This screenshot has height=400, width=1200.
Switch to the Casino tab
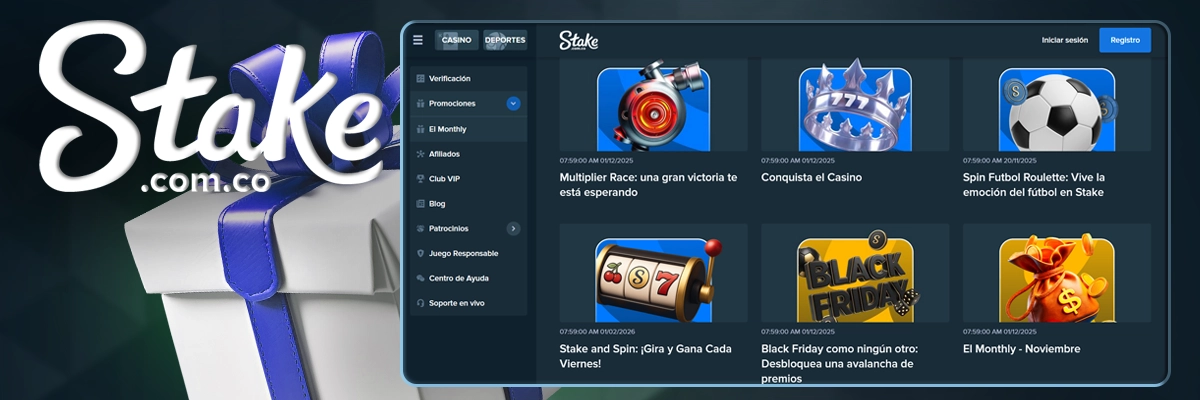click(x=456, y=40)
